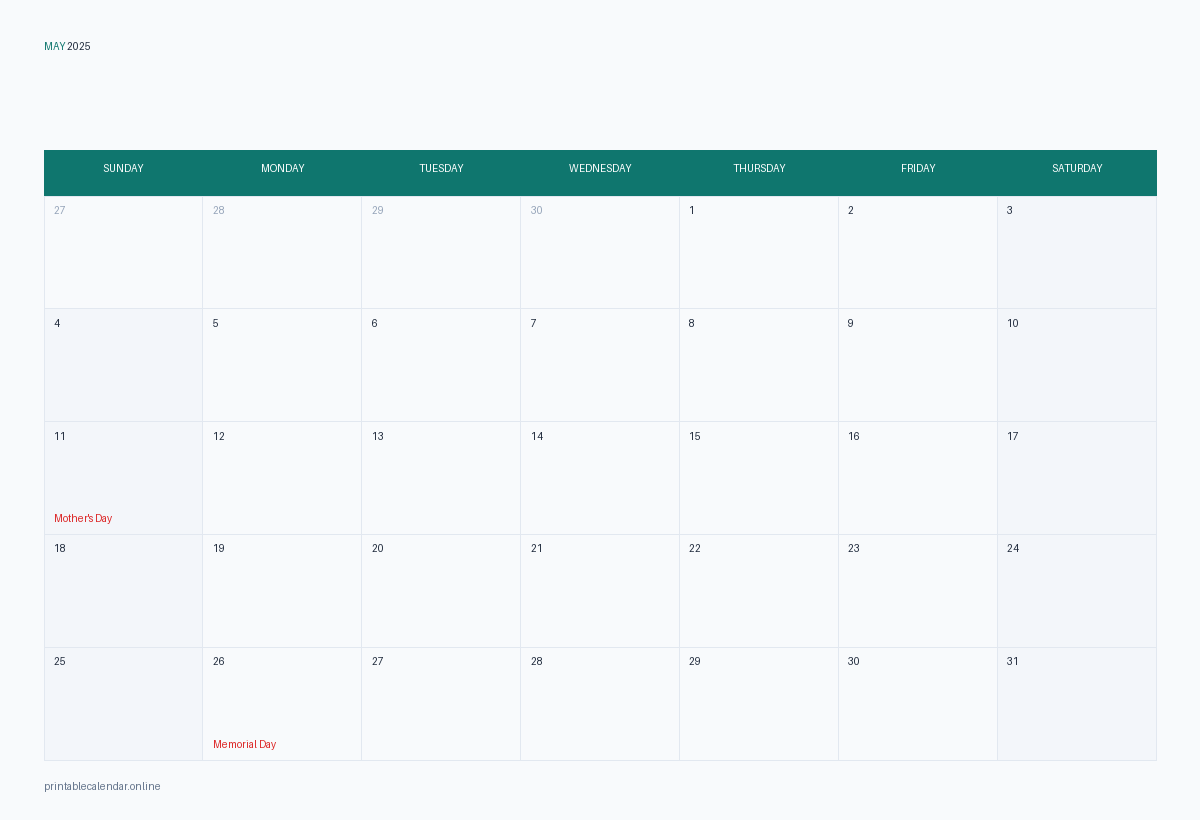Viewport: 1200px width, 820px height.
Task: Choose date 9 under Friday
Action: (851, 324)
